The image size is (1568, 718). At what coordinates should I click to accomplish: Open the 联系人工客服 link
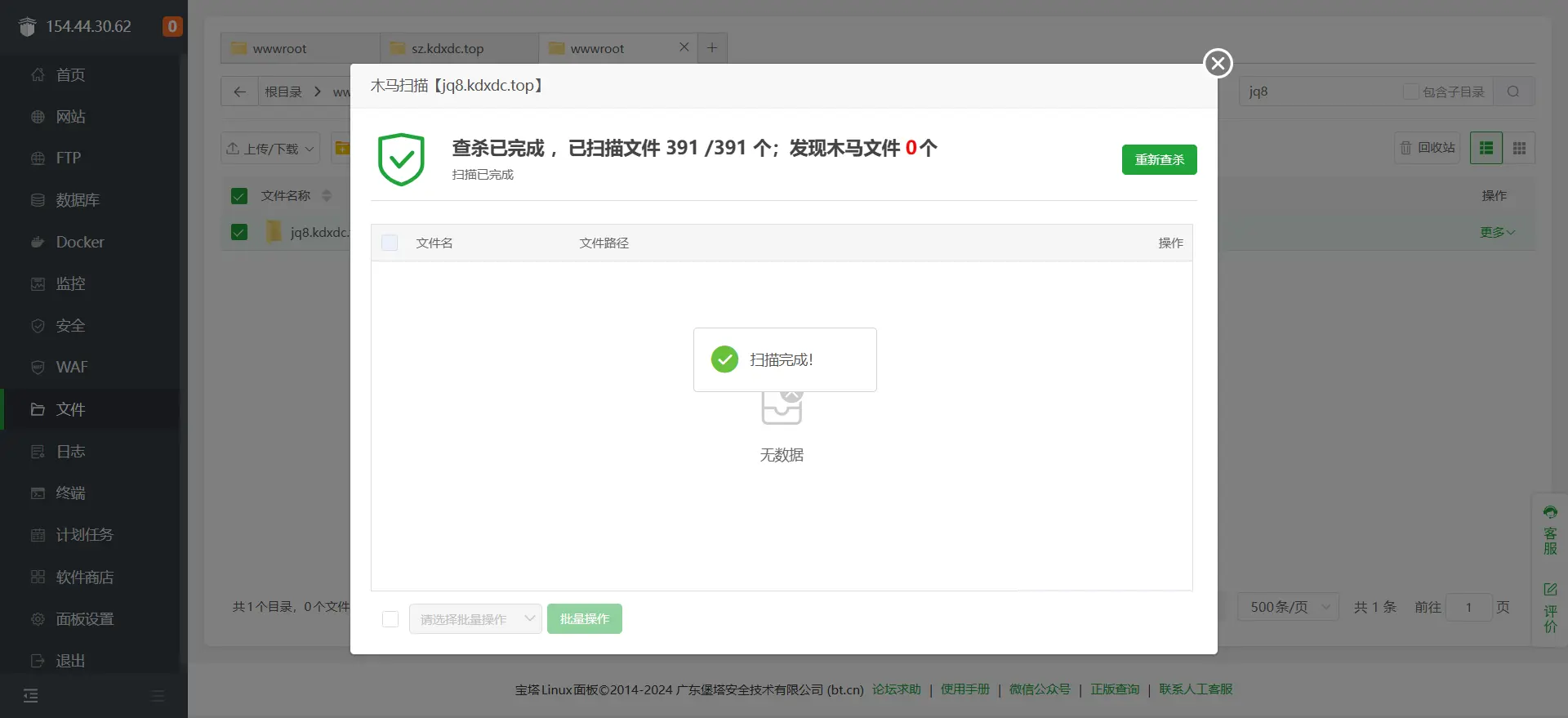(1196, 689)
